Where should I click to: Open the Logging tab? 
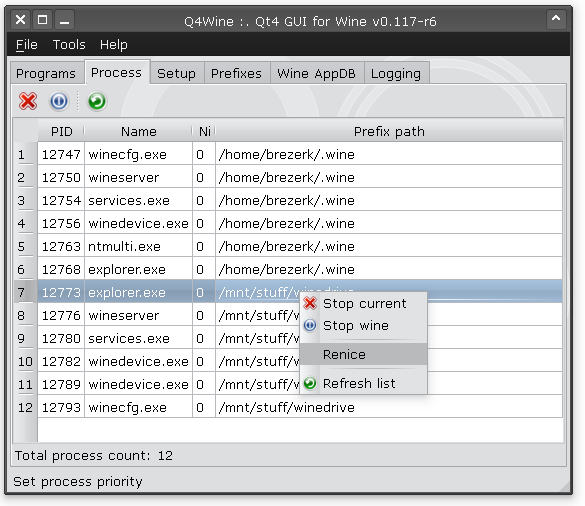coord(396,74)
